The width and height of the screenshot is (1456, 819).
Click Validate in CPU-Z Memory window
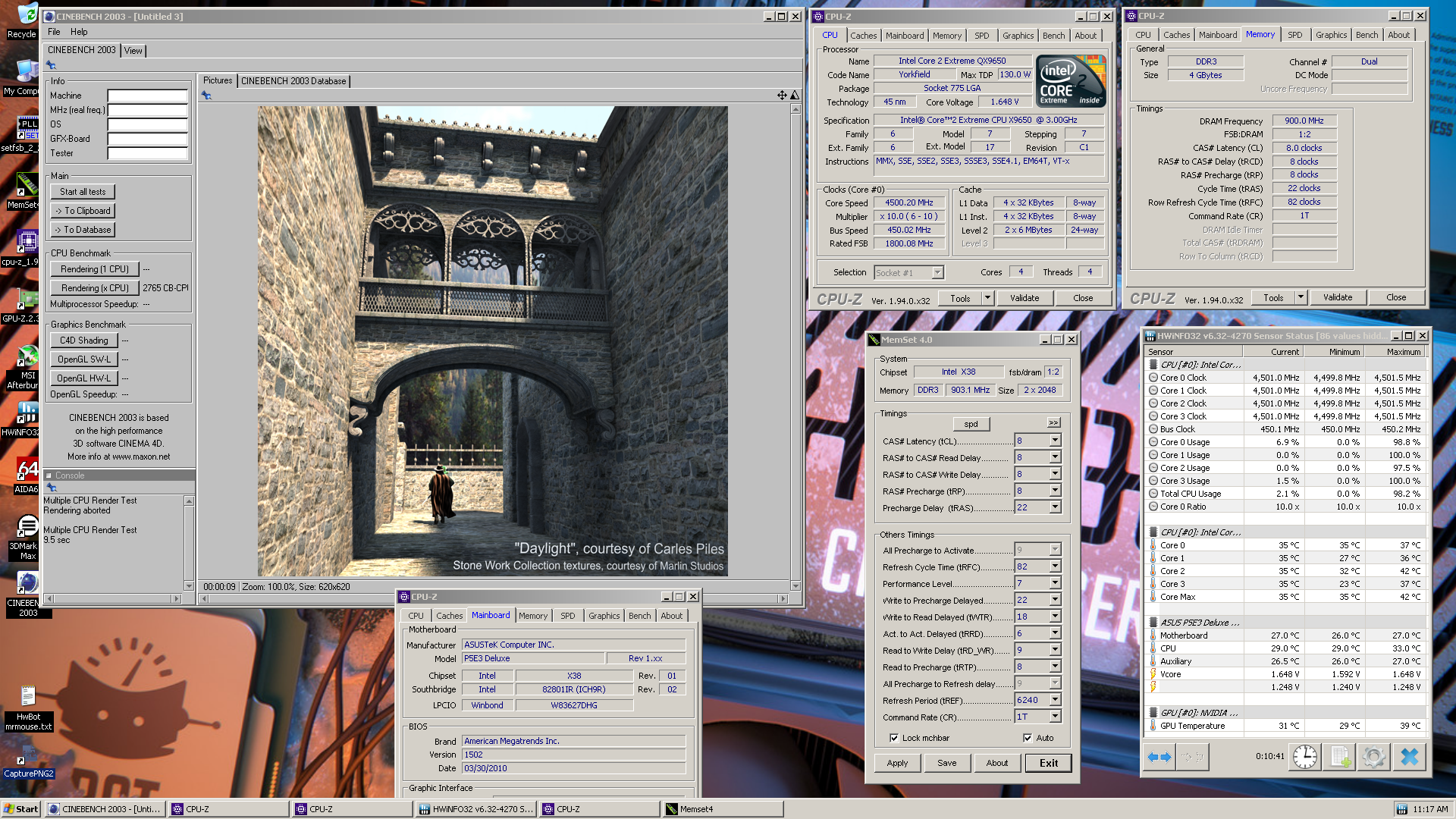coord(1338,297)
